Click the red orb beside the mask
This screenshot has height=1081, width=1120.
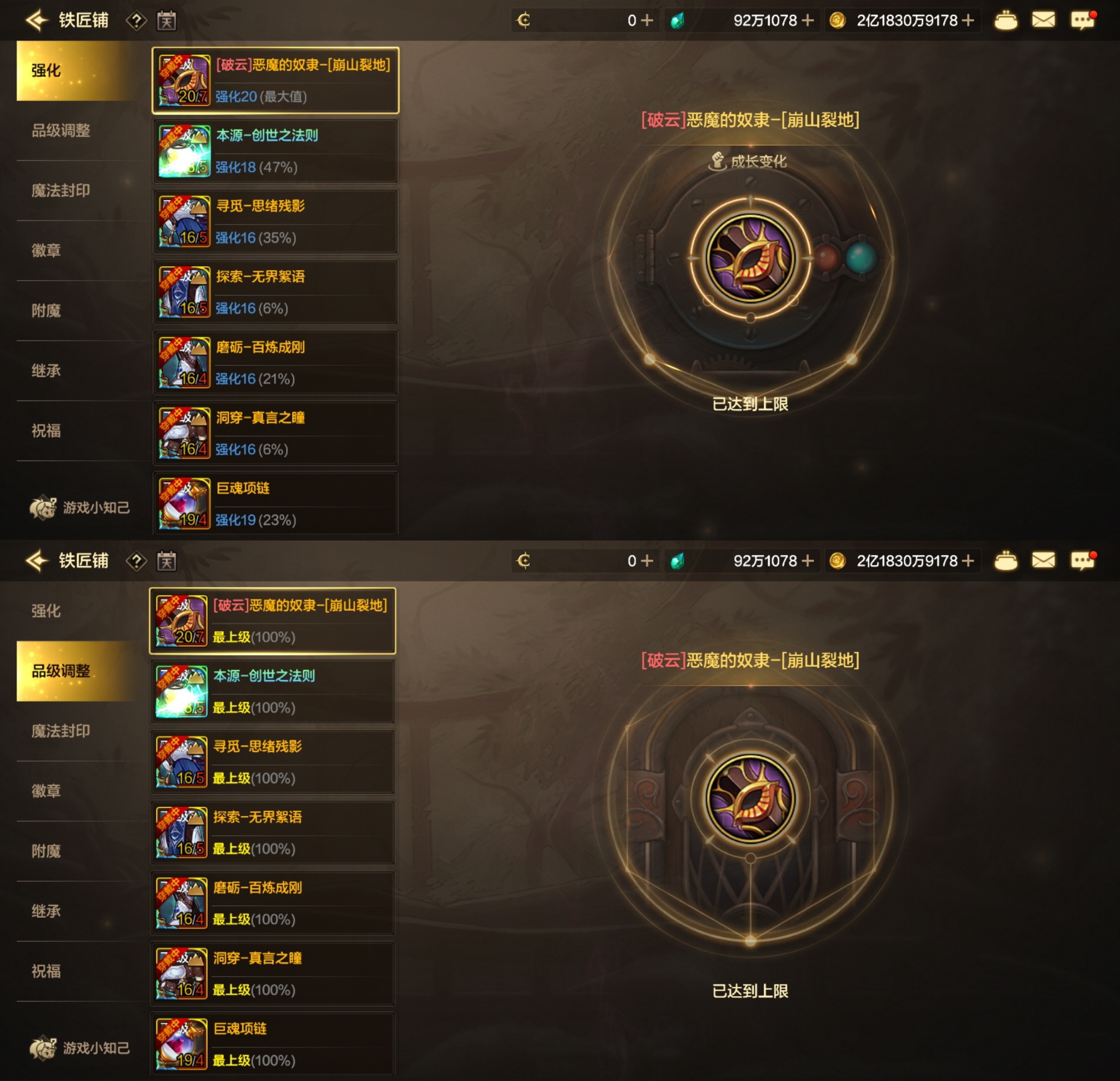pos(827,259)
